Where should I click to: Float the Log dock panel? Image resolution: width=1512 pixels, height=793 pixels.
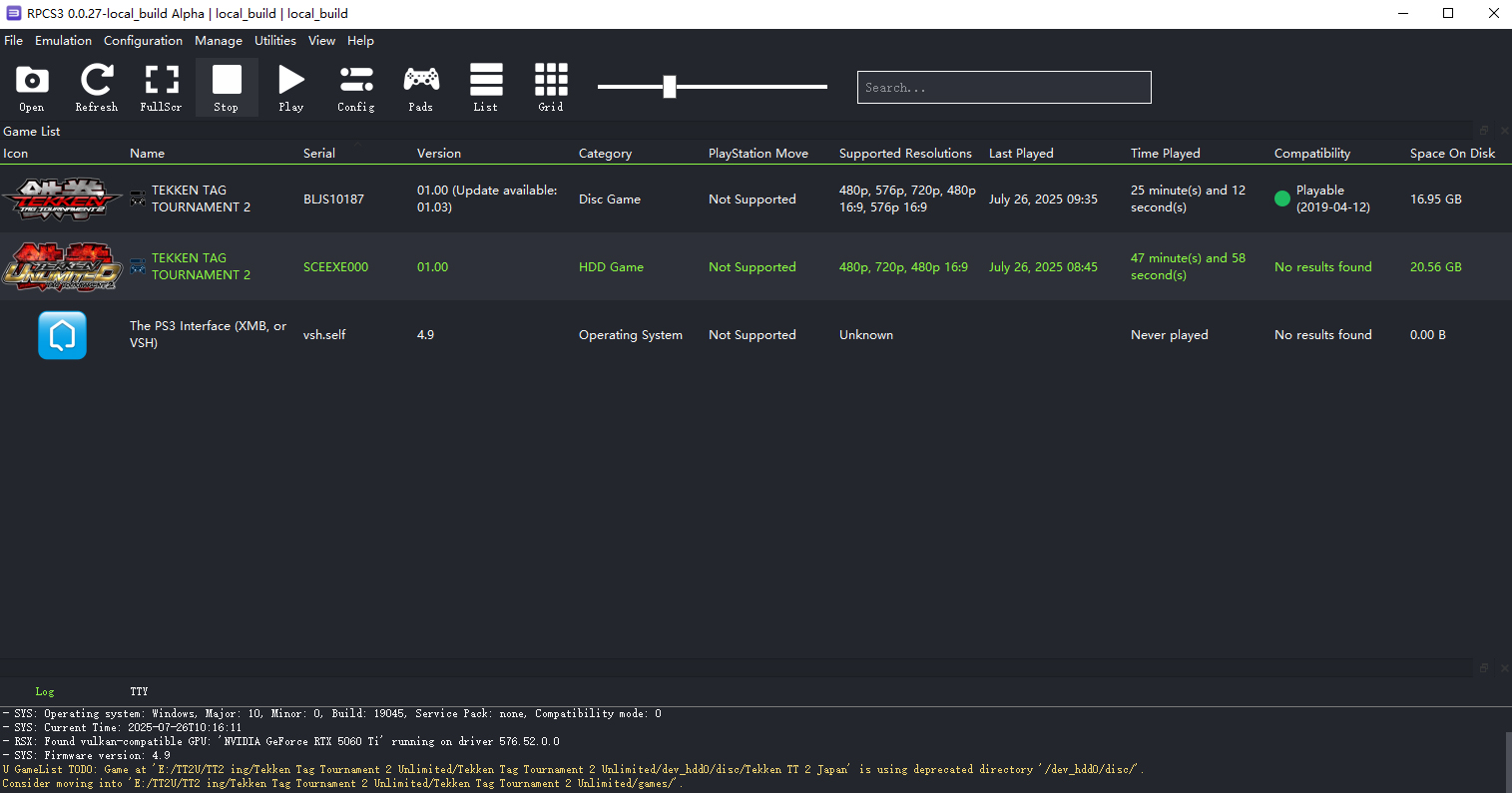click(x=1484, y=668)
